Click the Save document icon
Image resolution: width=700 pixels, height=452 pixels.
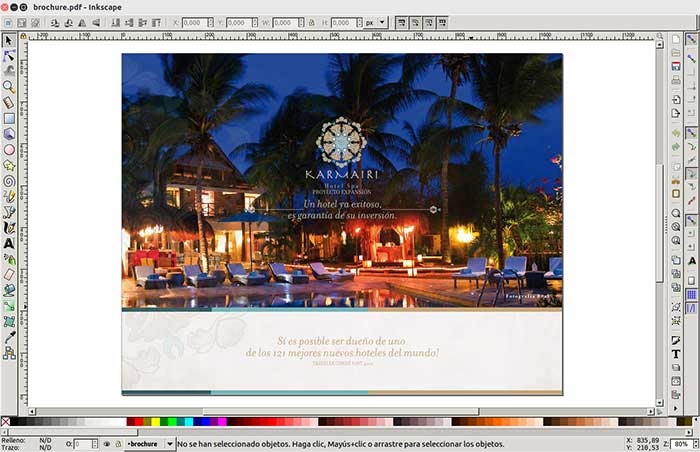tap(676, 67)
